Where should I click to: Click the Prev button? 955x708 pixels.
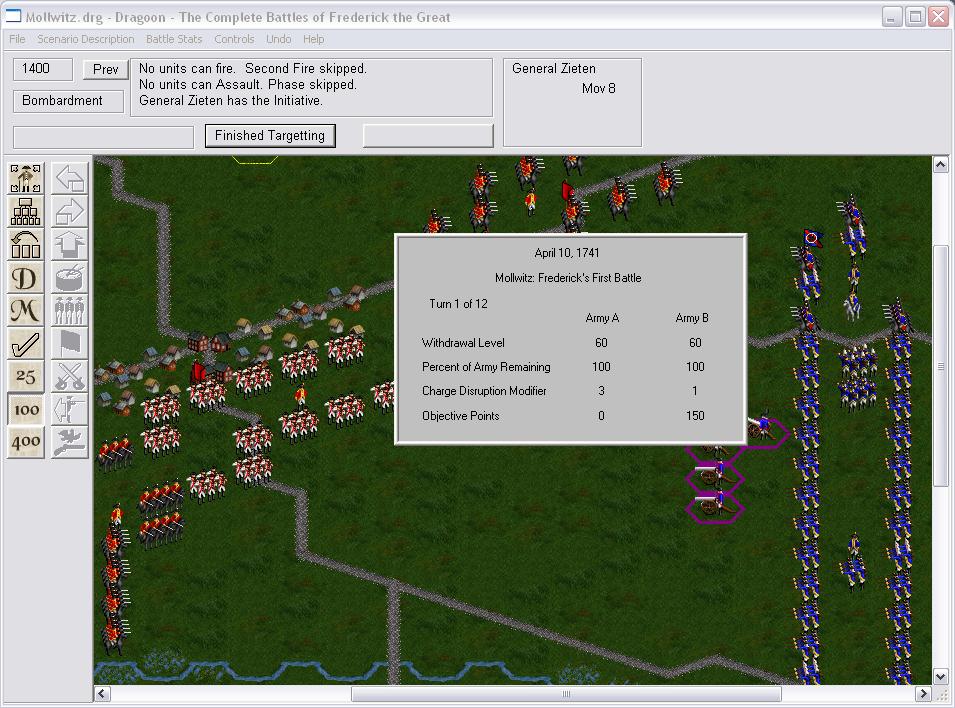coord(105,69)
